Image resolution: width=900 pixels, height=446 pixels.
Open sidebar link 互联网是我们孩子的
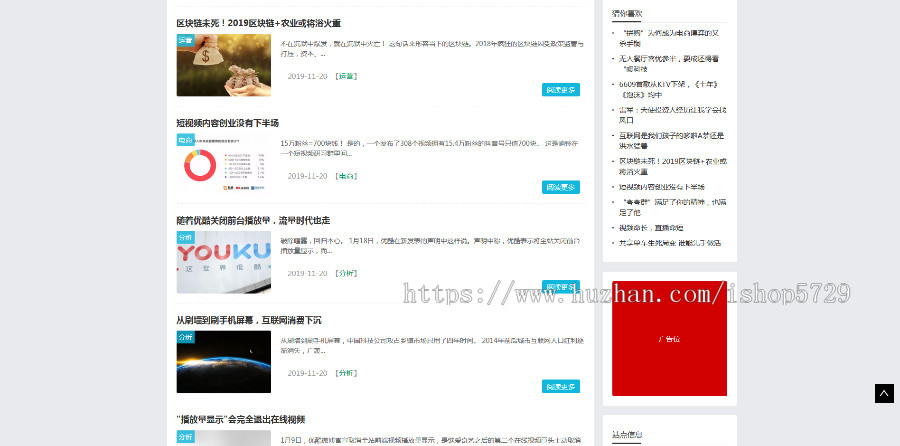coord(672,141)
